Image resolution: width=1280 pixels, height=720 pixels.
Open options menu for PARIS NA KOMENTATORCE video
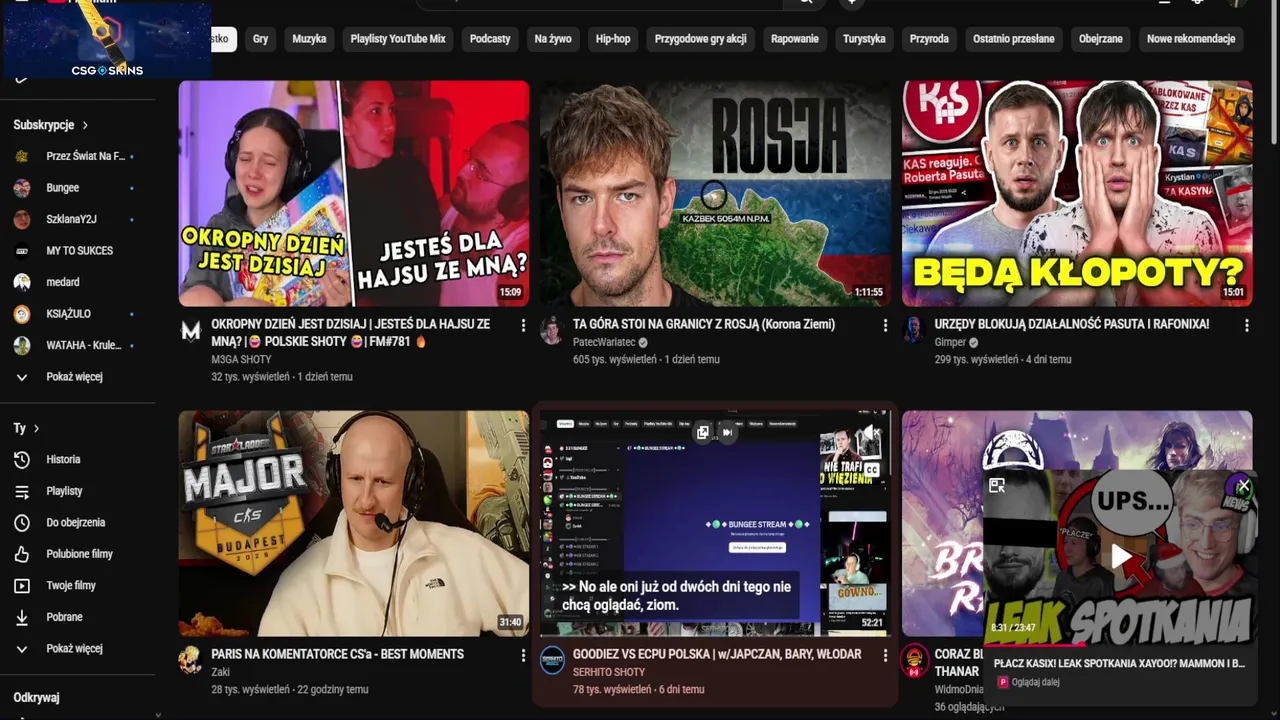coord(523,655)
